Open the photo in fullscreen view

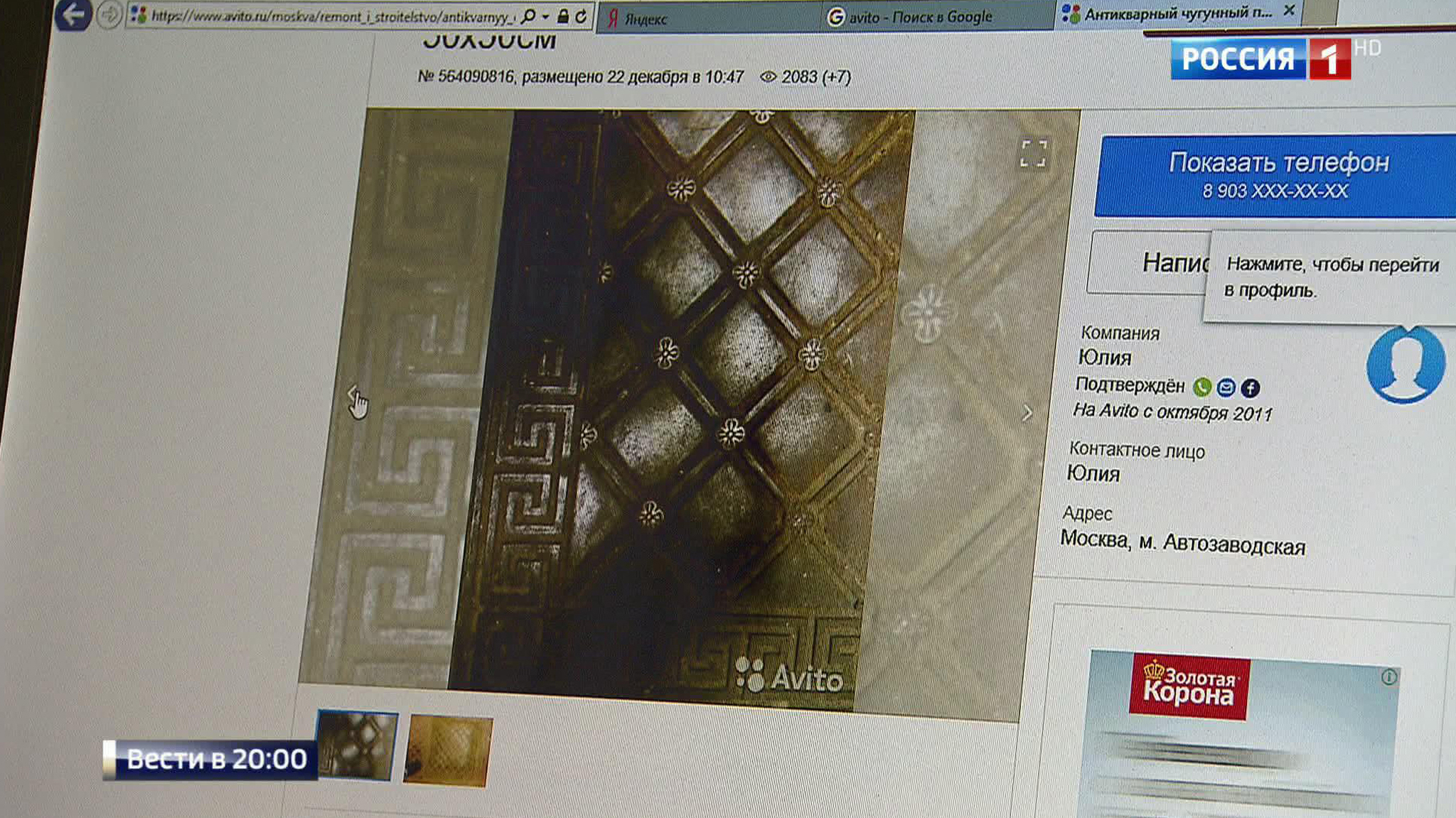pyautogui.click(x=1034, y=153)
